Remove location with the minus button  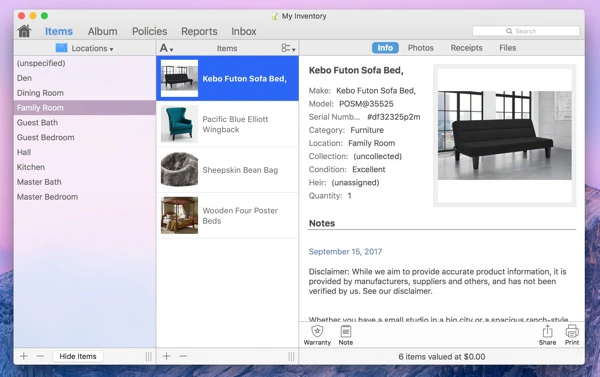coord(40,356)
